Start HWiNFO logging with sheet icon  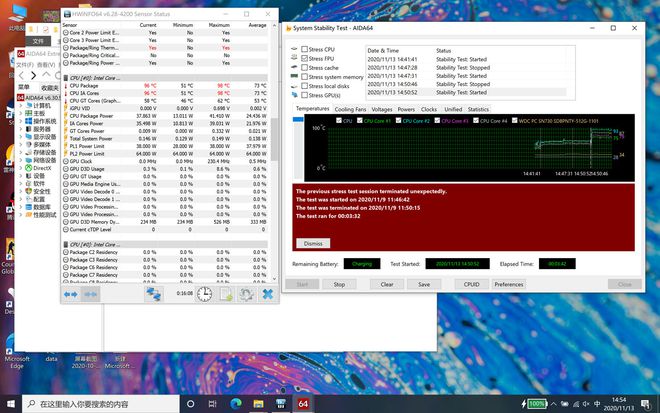[226, 294]
